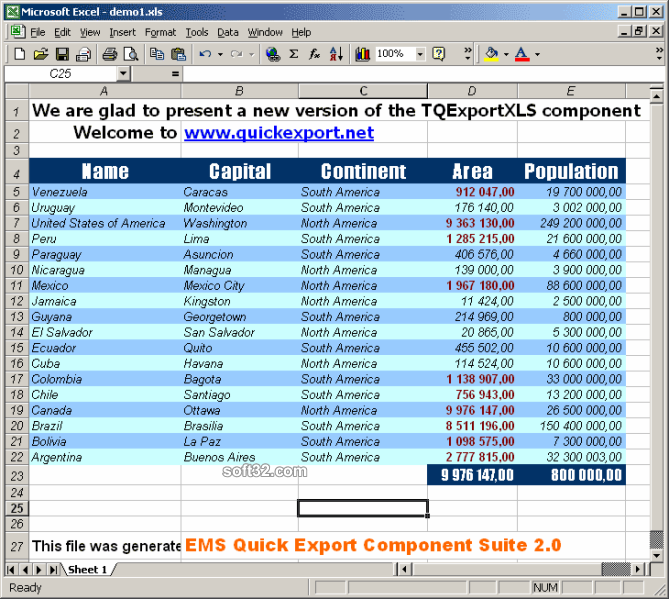Click the Excel document icon in menu bar

tap(17, 32)
